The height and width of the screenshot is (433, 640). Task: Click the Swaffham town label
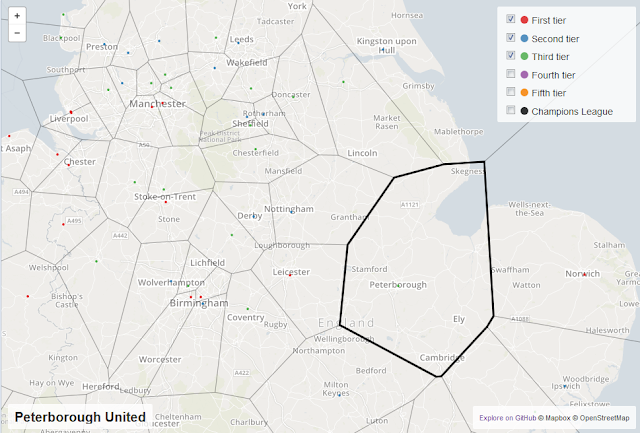pos(510,270)
